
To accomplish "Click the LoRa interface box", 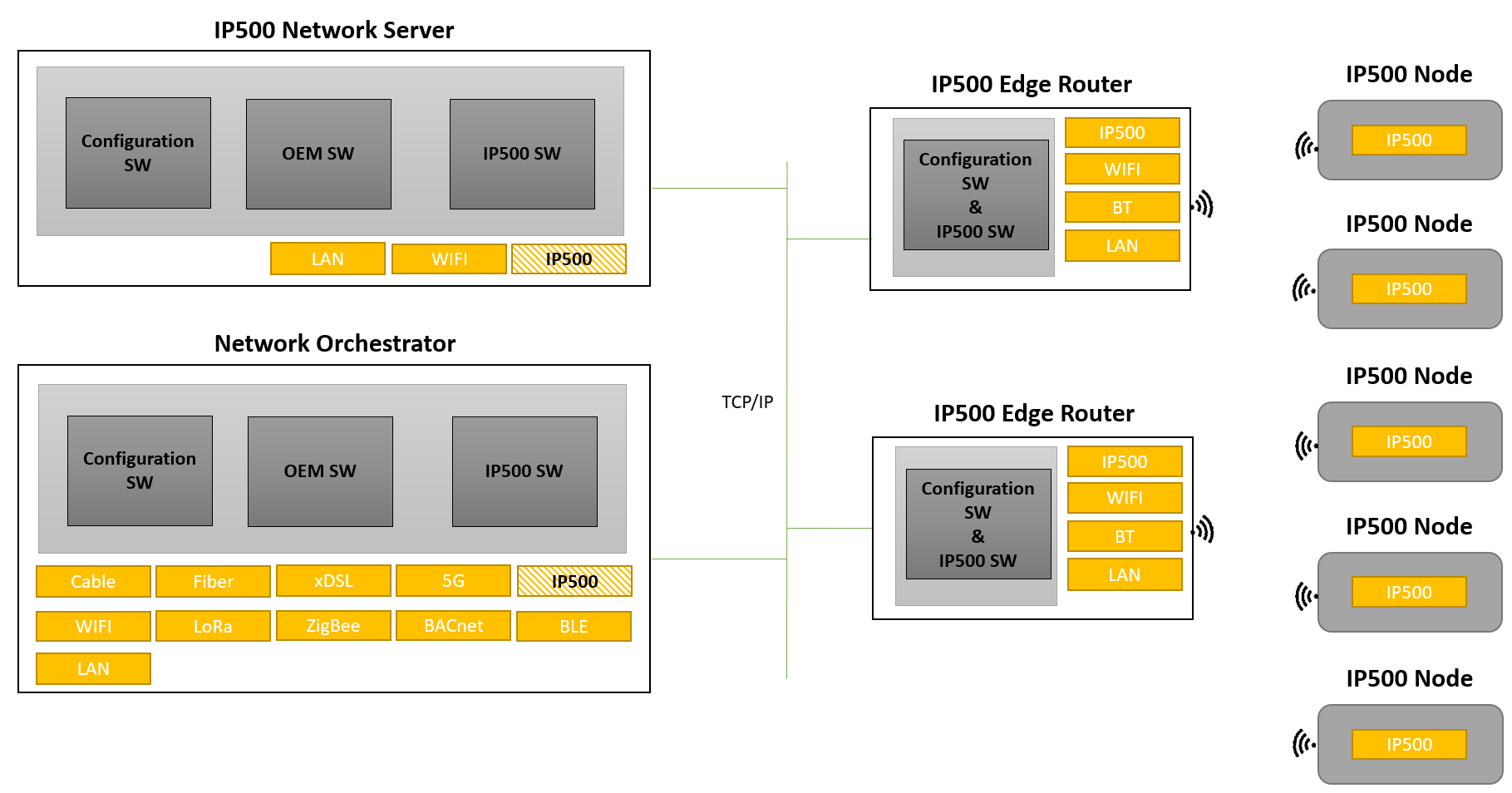I will point(213,626).
